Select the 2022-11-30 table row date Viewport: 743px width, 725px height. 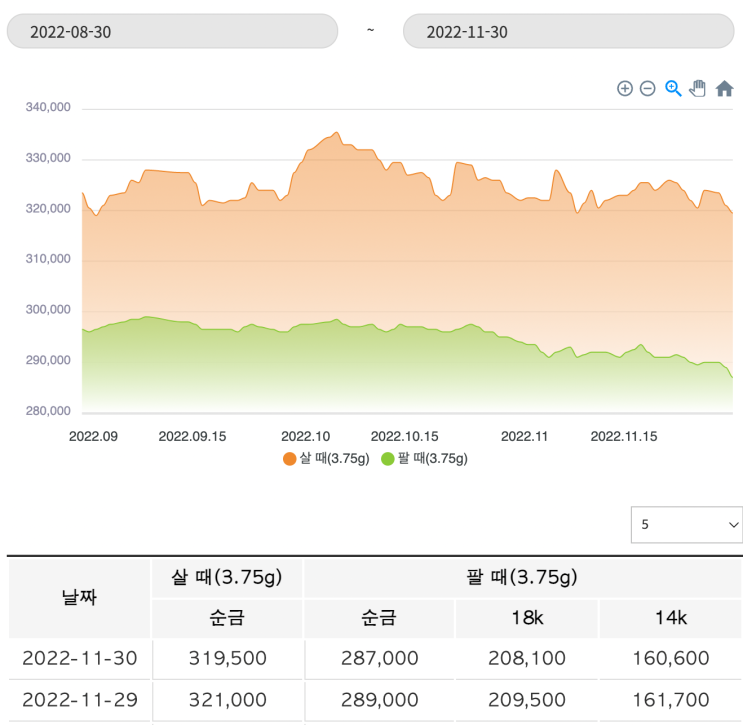click(79, 658)
